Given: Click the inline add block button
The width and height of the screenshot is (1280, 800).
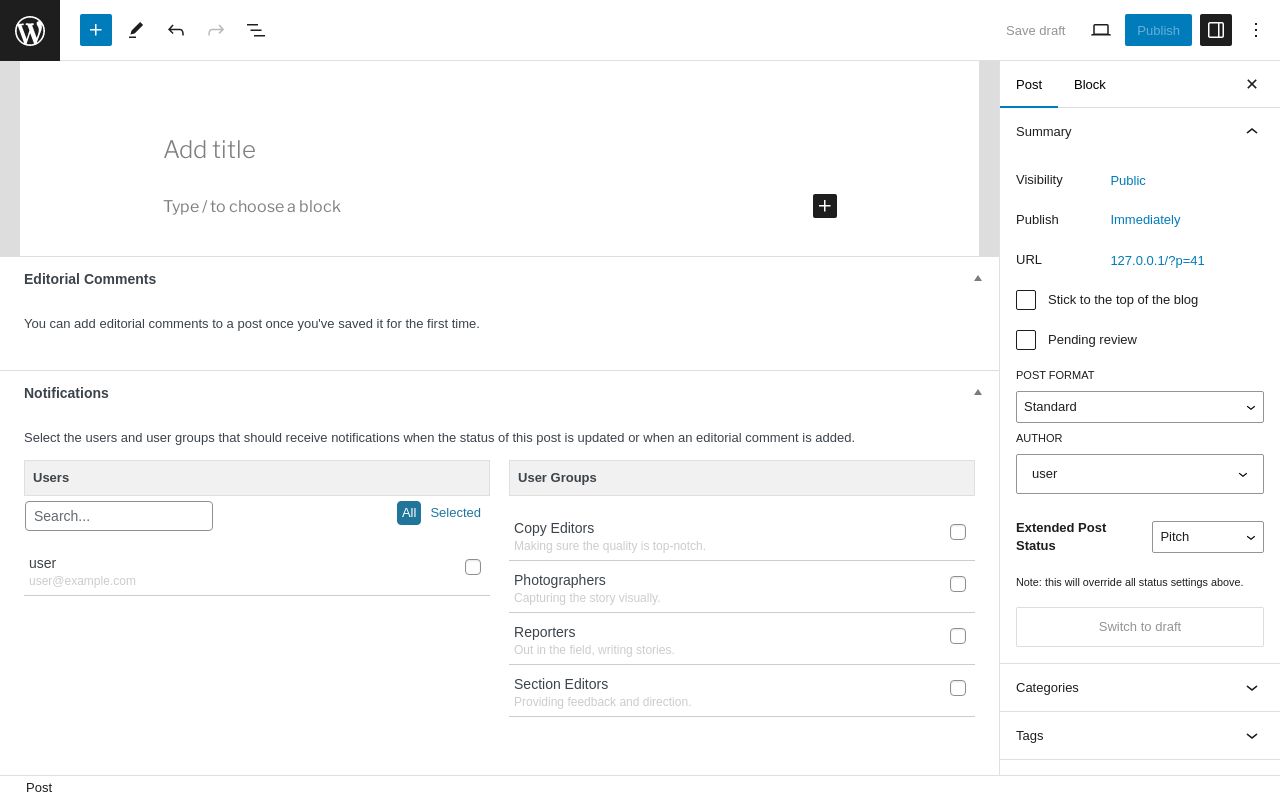Looking at the screenshot, I should point(825,206).
